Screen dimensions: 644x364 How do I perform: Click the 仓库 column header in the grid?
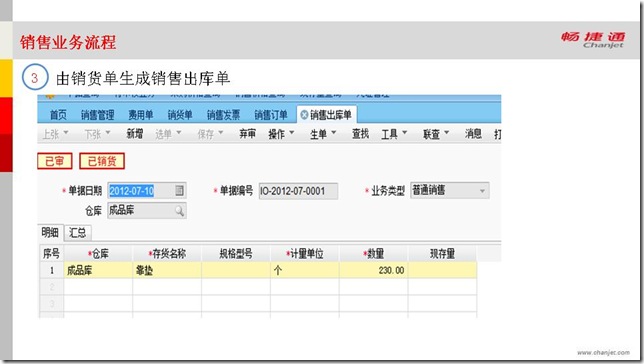coord(98,254)
